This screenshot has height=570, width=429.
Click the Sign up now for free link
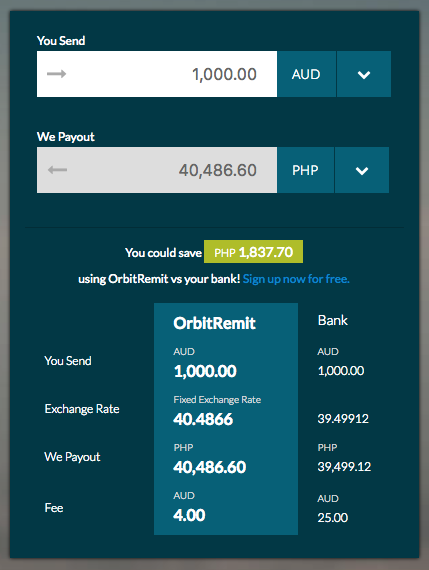point(296,279)
